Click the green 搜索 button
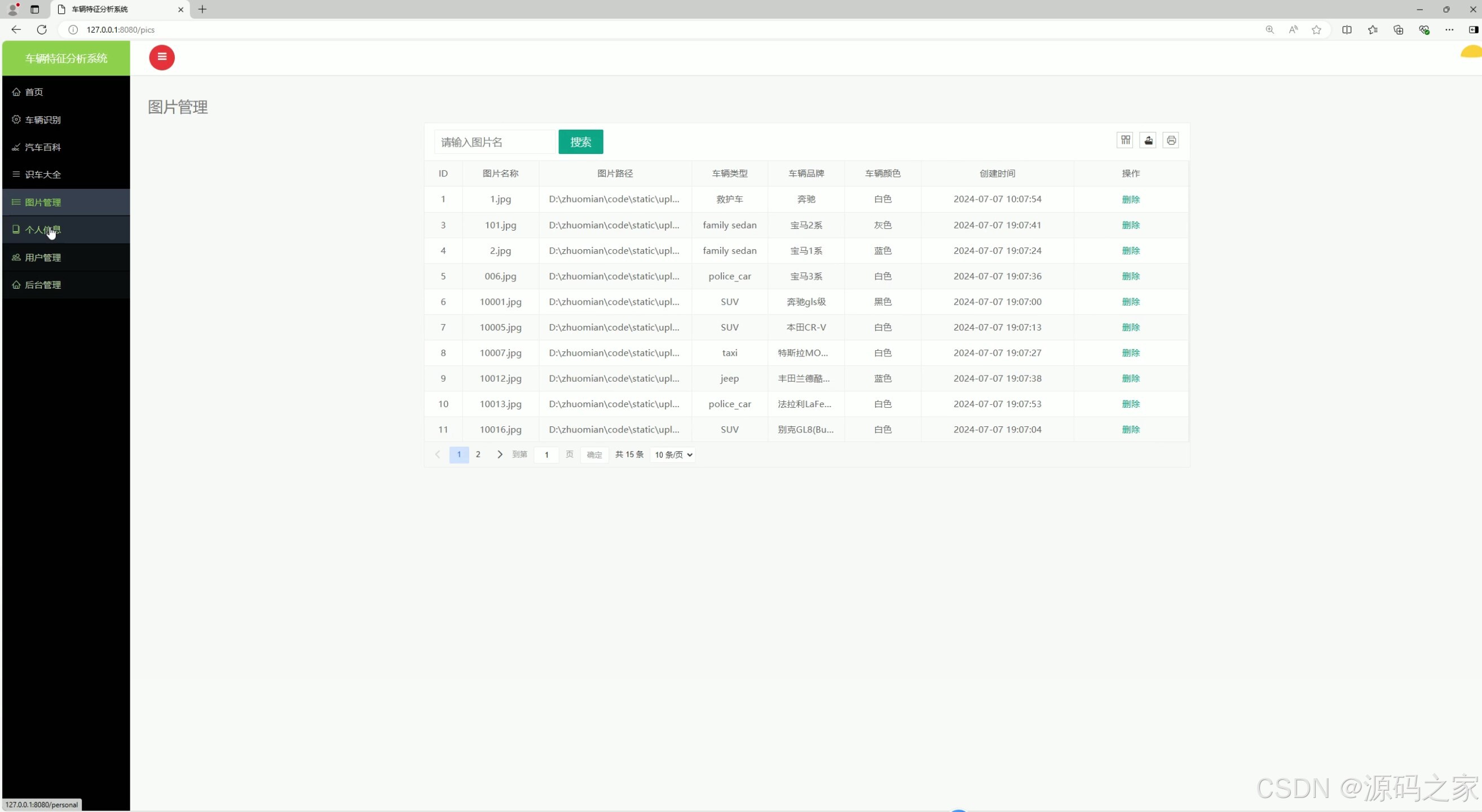The width and height of the screenshot is (1482, 812). point(580,142)
